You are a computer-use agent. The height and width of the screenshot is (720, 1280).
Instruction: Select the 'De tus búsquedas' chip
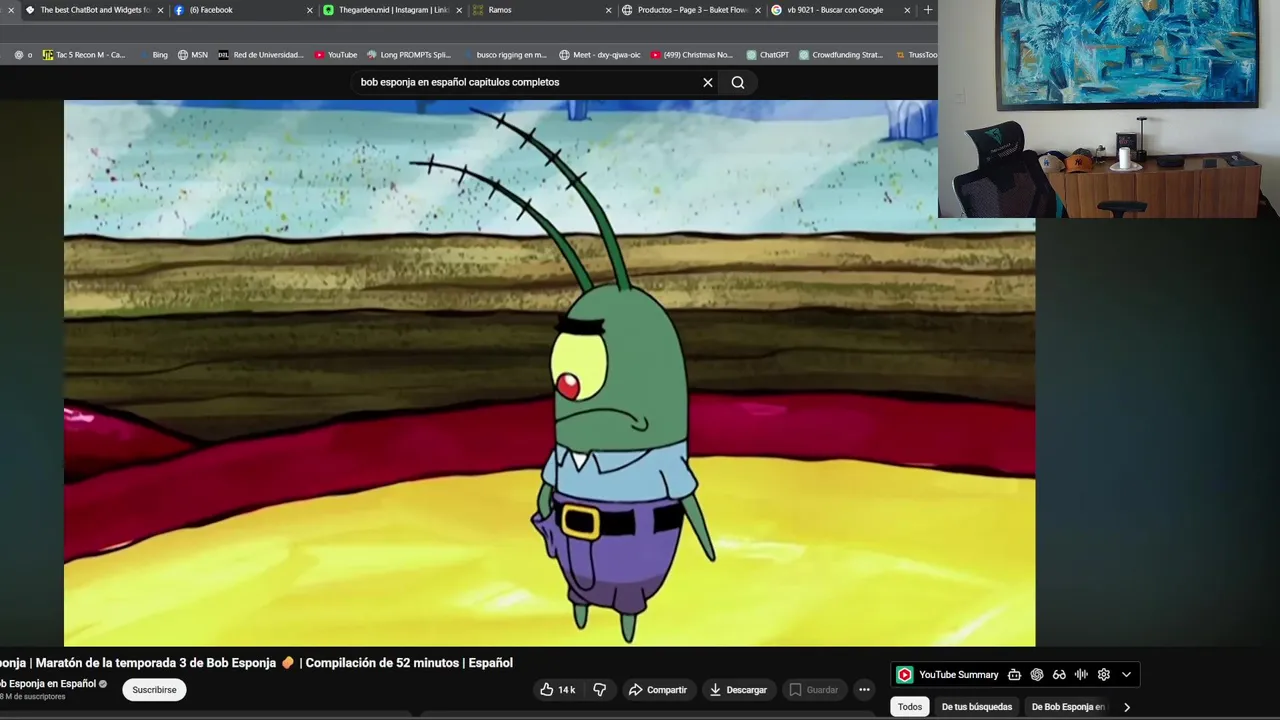click(977, 707)
